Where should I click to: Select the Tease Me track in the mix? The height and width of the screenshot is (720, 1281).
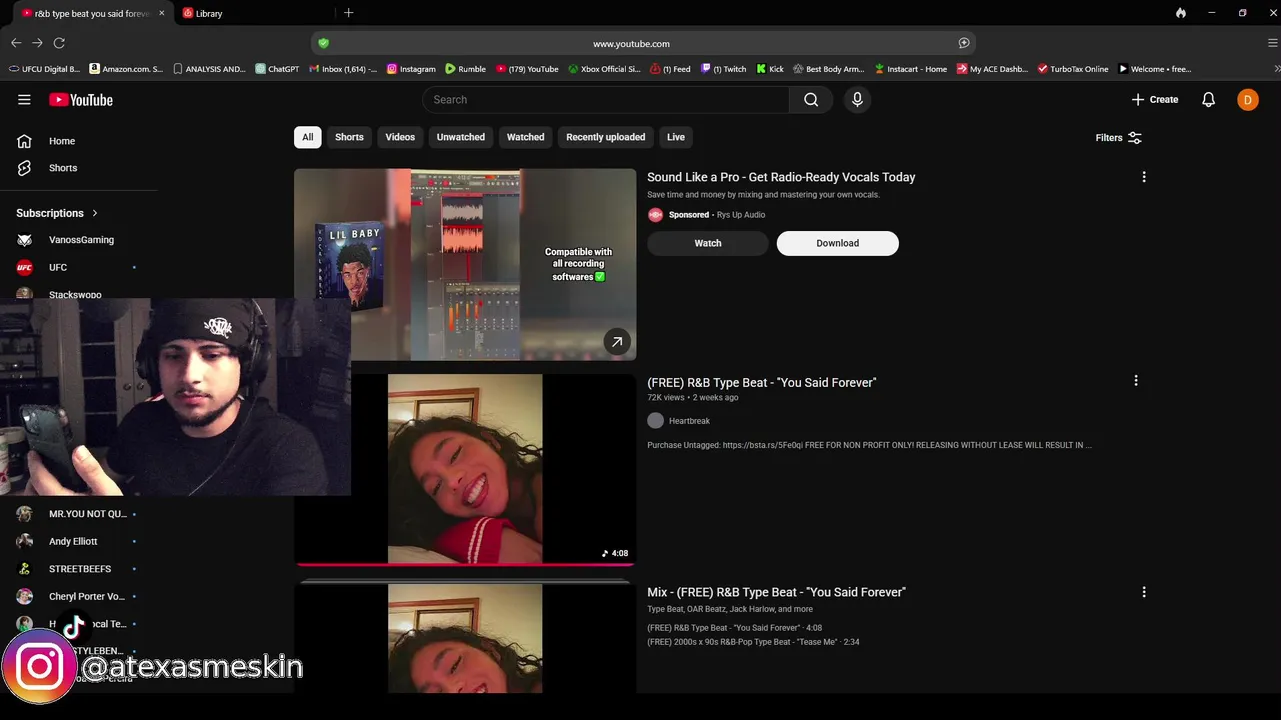point(753,642)
